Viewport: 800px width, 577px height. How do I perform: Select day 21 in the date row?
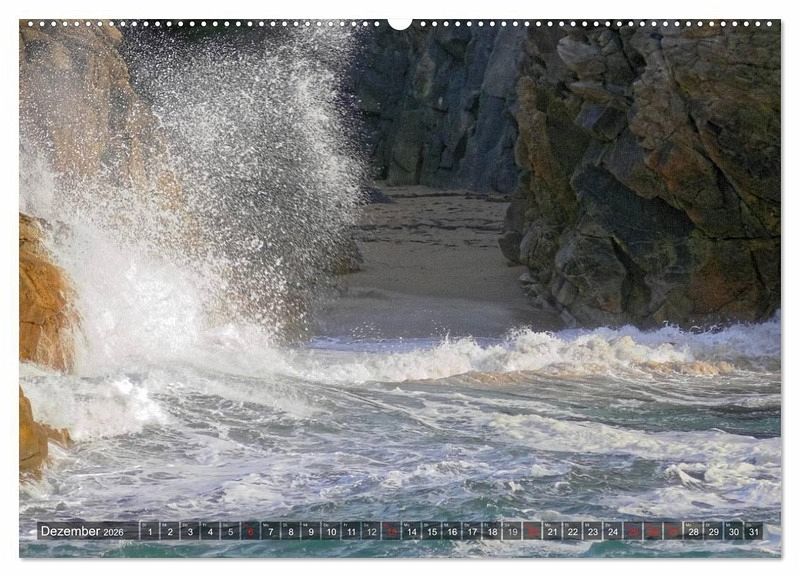pos(552,531)
